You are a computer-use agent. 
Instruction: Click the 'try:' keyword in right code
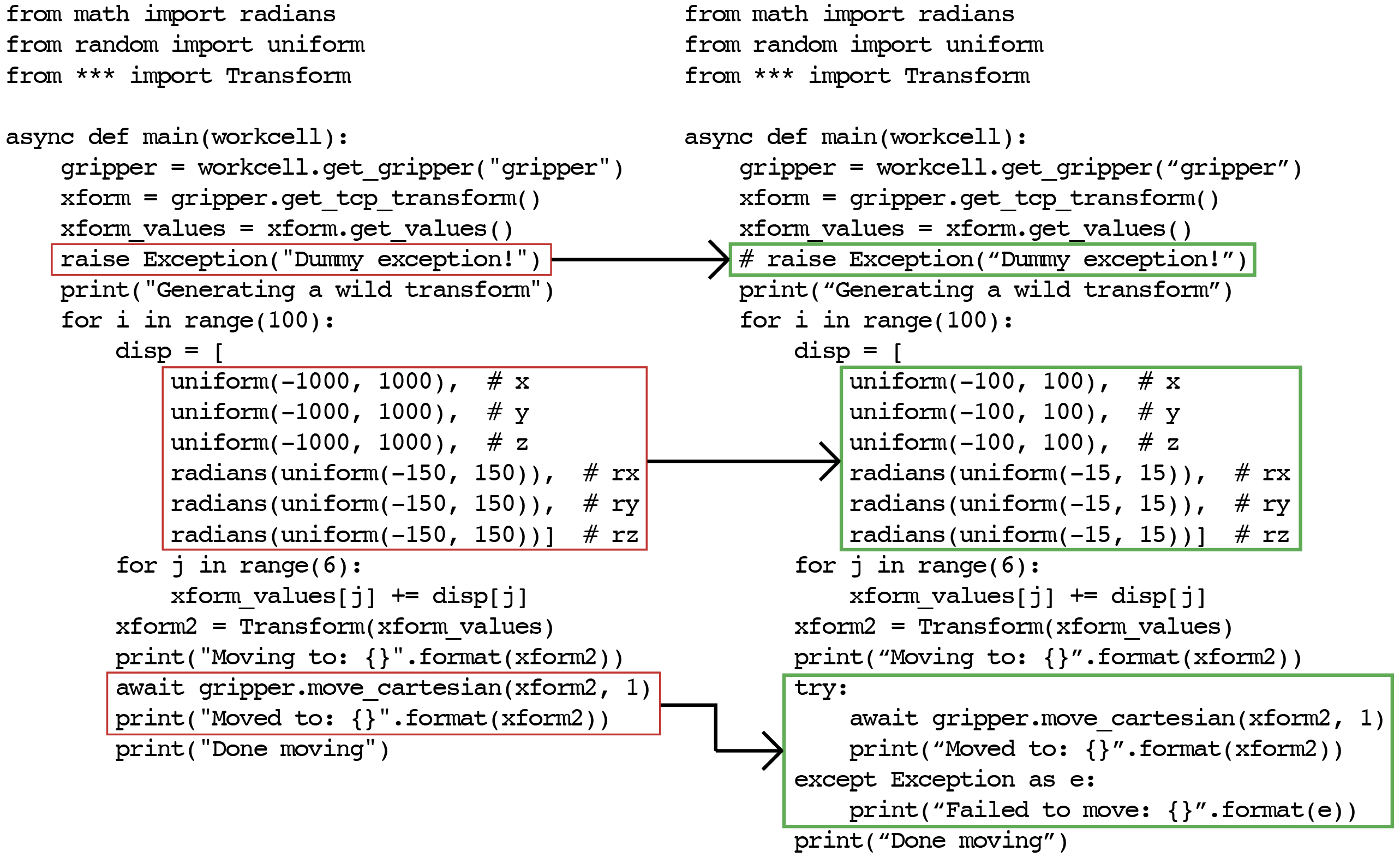821,688
